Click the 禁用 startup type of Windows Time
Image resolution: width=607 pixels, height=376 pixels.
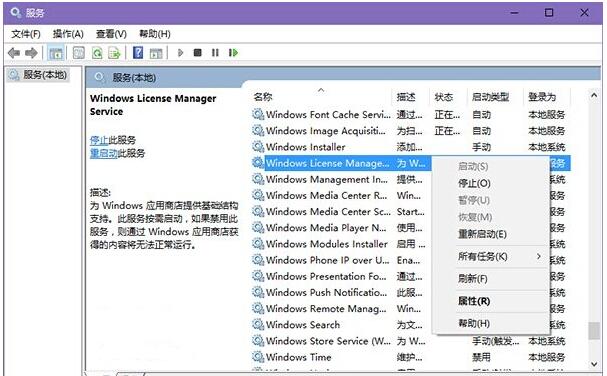(x=481, y=357)
